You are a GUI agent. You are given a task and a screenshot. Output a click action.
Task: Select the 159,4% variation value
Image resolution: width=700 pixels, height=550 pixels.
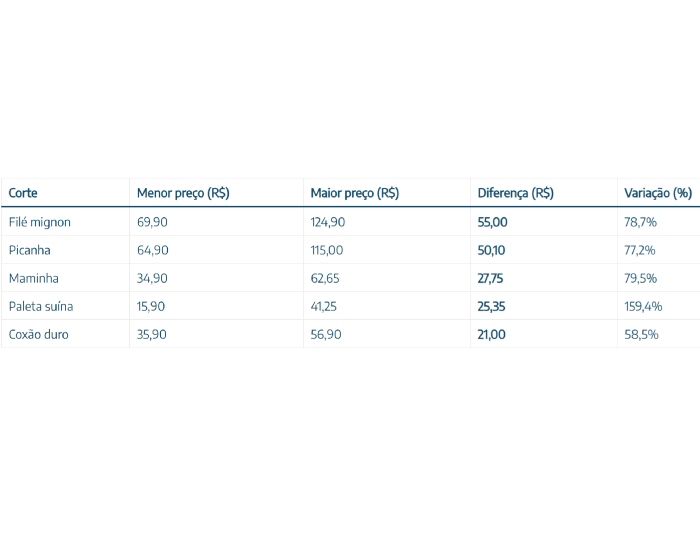coord(643,306)
